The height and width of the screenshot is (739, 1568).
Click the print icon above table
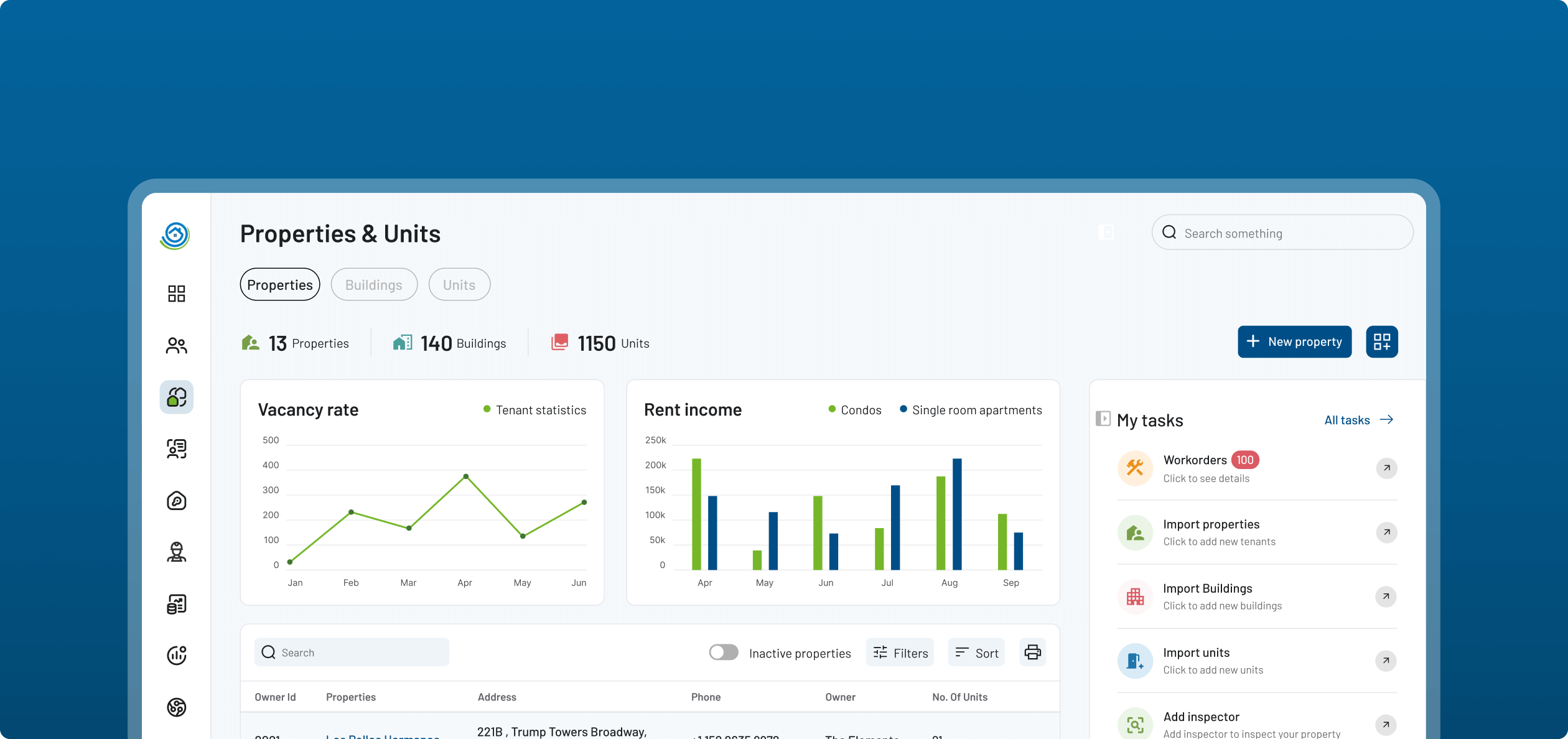click(1032, 652)
